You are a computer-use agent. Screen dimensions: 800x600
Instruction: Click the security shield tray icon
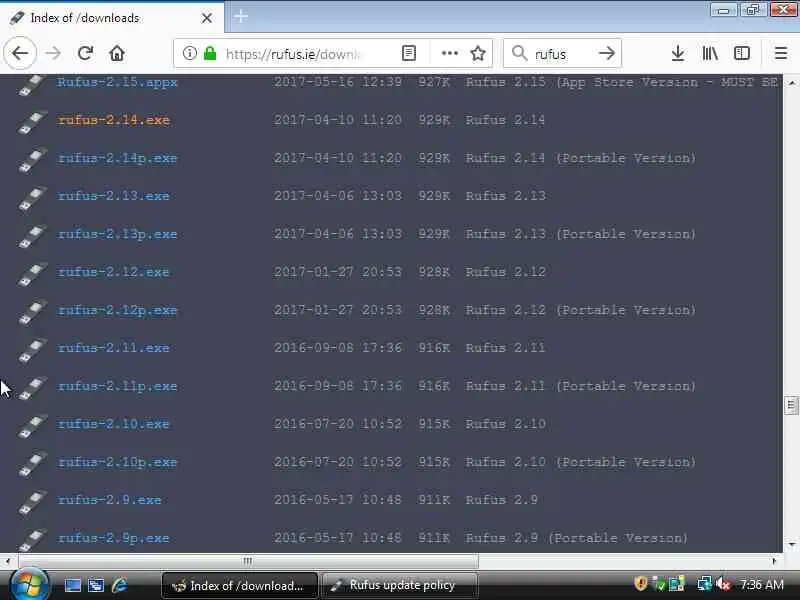click(x=640, y=584)
